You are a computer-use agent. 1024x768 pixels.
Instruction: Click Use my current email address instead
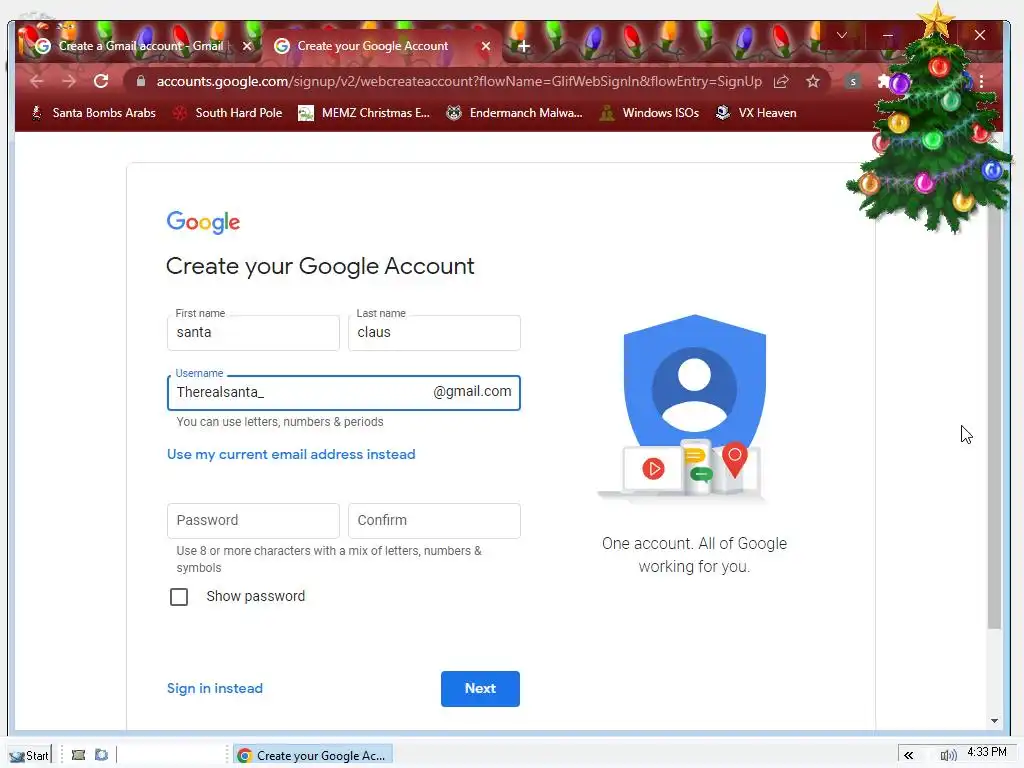(x=291, y=455)
